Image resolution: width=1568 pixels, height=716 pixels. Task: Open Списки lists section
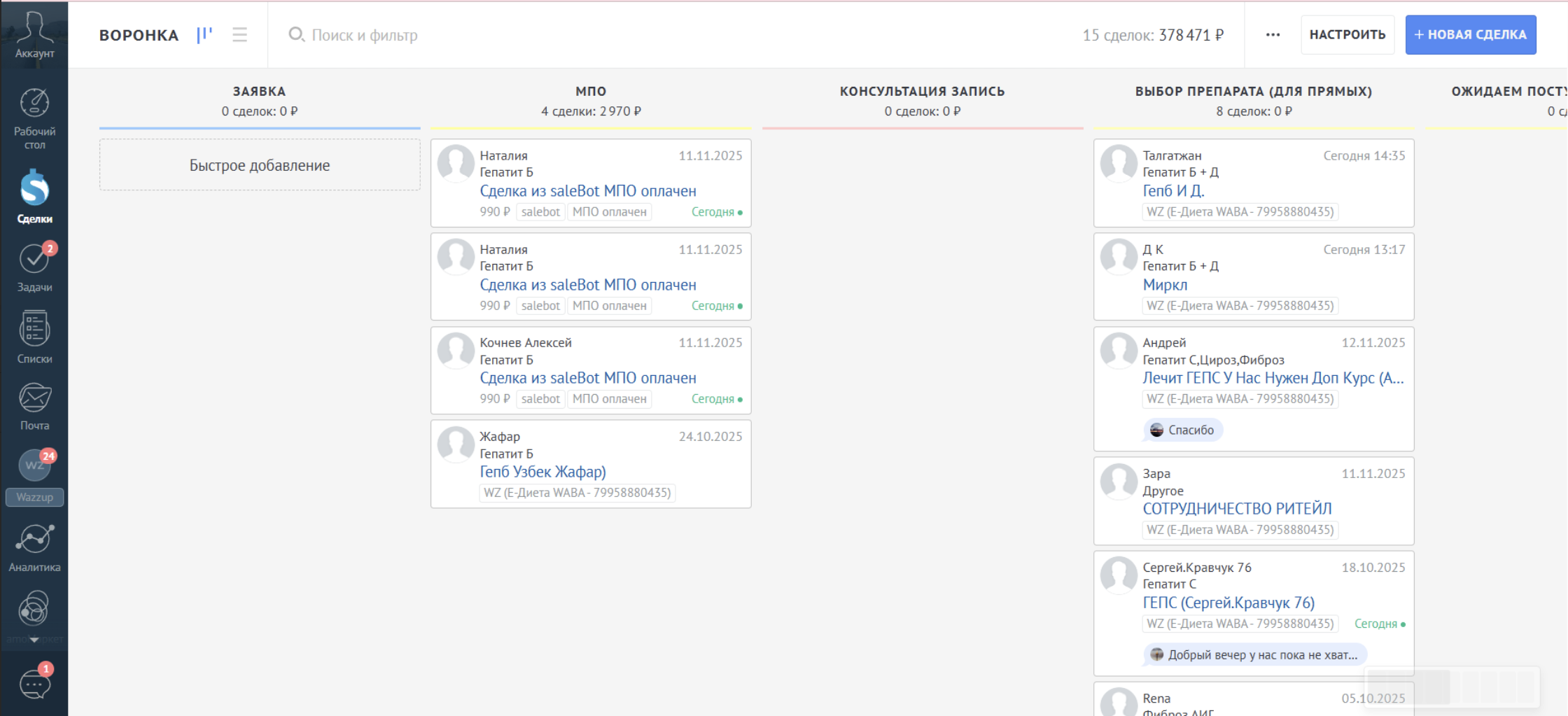pos(34,337)
